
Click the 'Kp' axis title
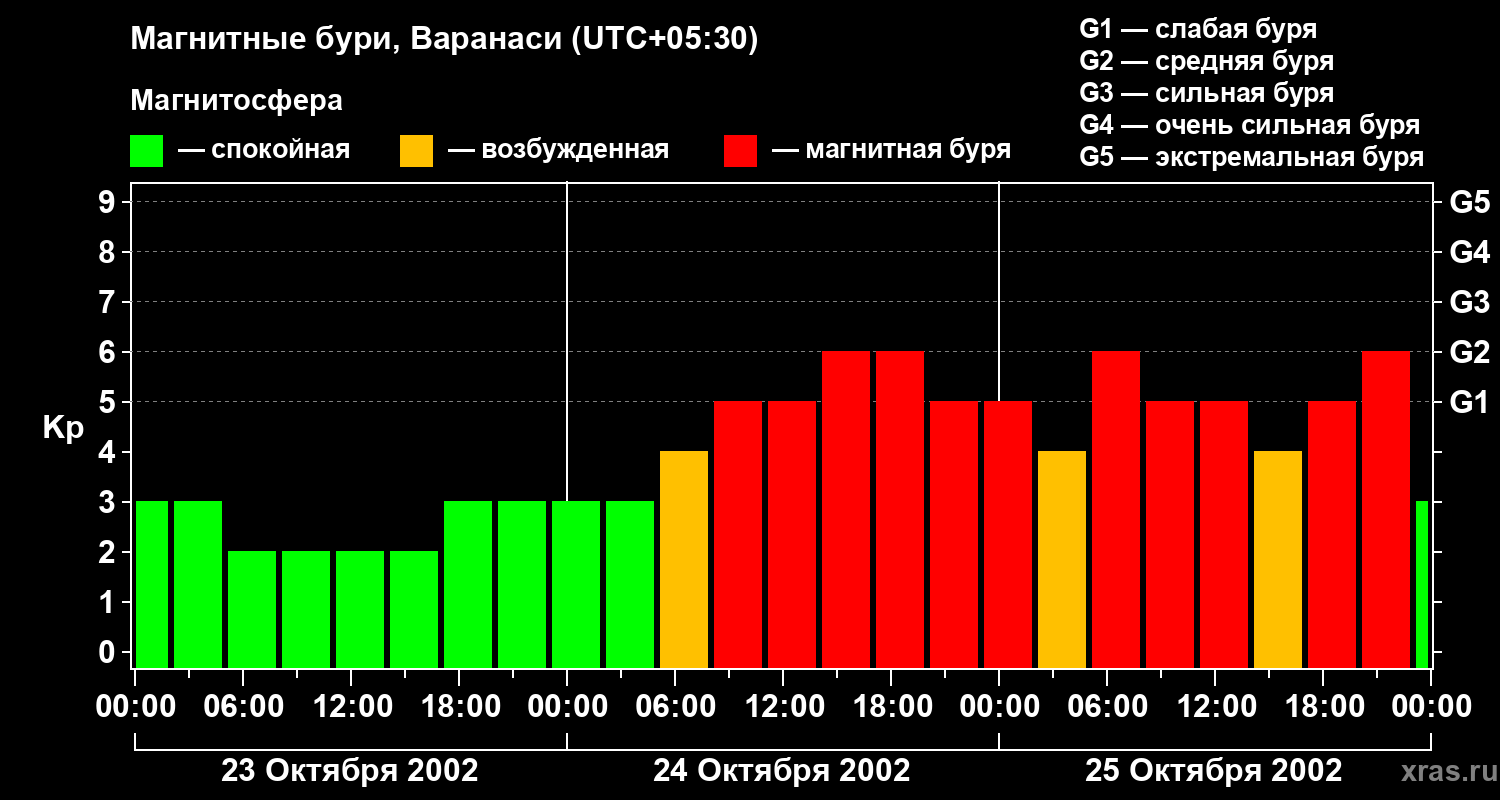click(x=64, y=427)
